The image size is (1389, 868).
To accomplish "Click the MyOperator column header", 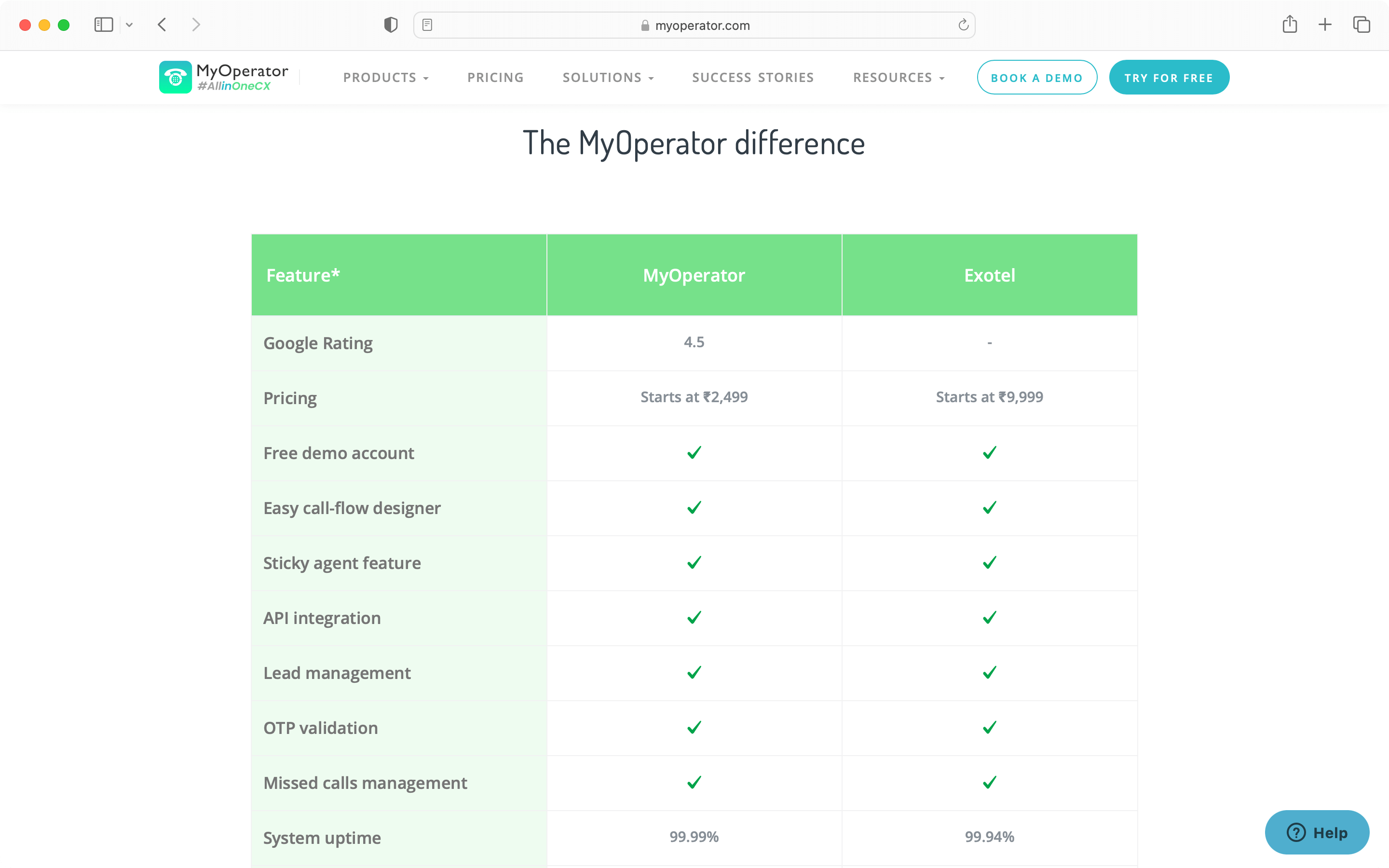I will coord(694,275).
